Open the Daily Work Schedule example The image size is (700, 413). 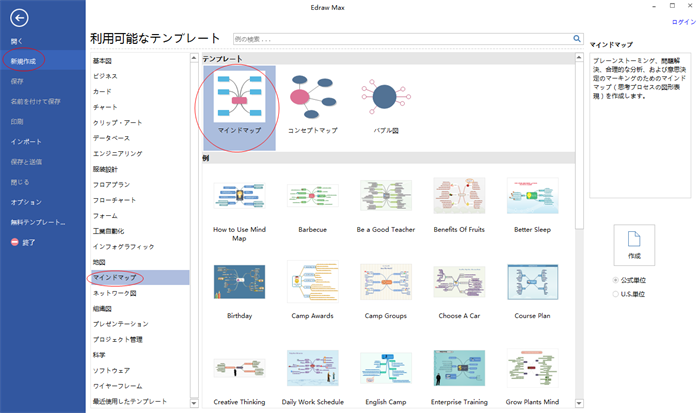click(312, 368)
